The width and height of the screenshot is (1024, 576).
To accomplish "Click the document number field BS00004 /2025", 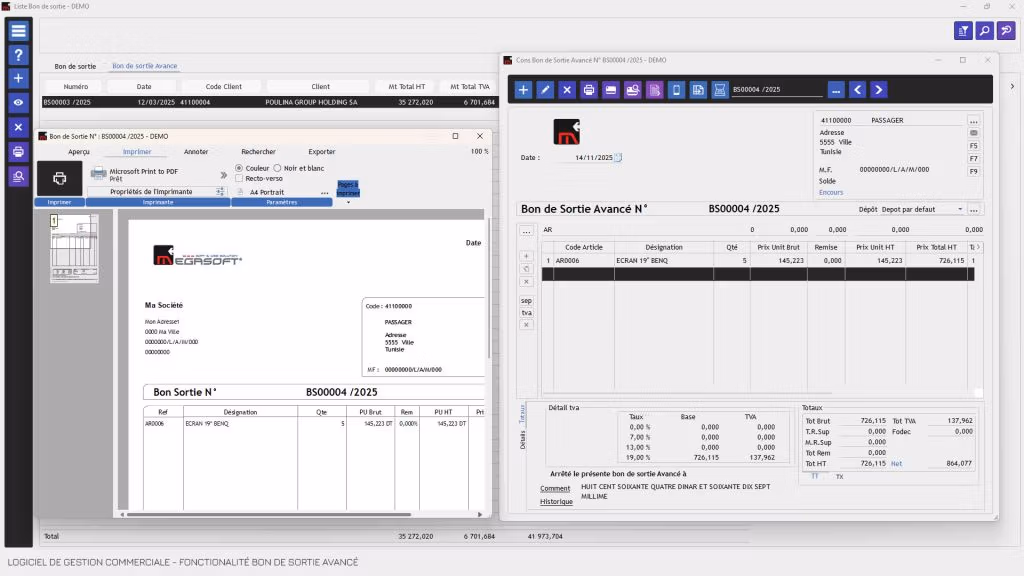I will [x=777, y=89].
